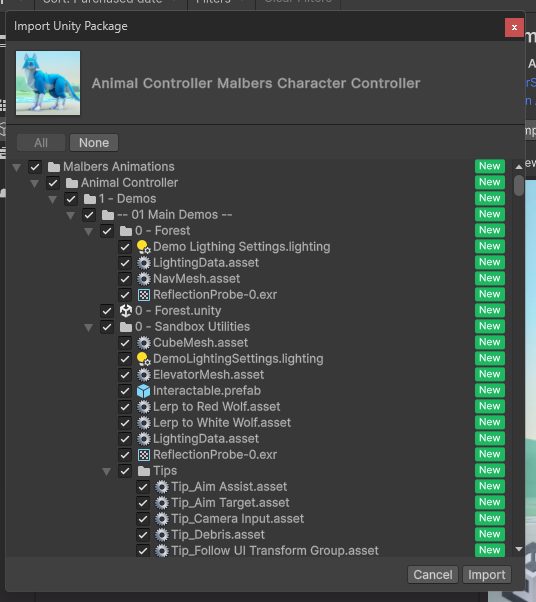Image resolution: width=536 pixels, height=602 pixels.
Task: Click the New badge beside Malbers Animations
Action: 490,166
